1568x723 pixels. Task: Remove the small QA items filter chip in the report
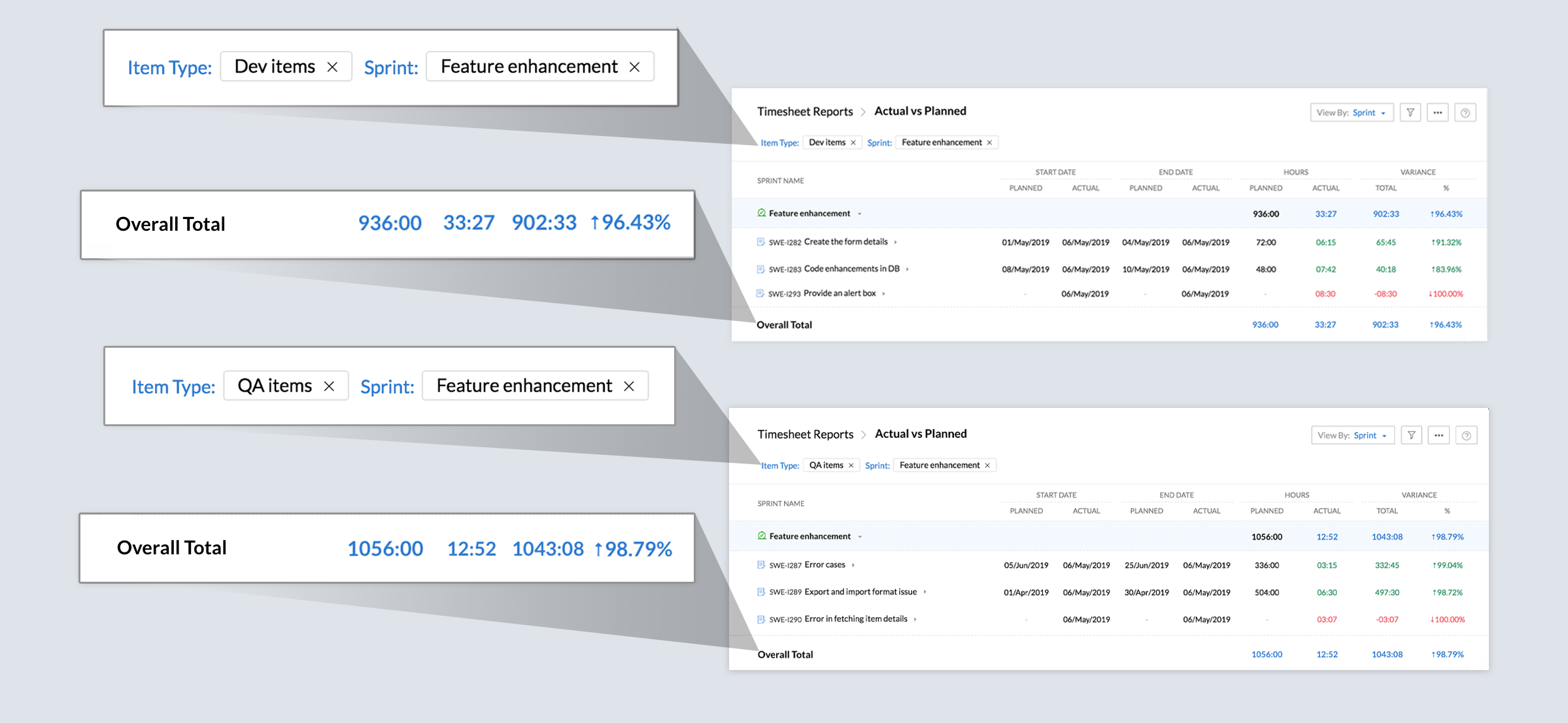pos(851,465)
